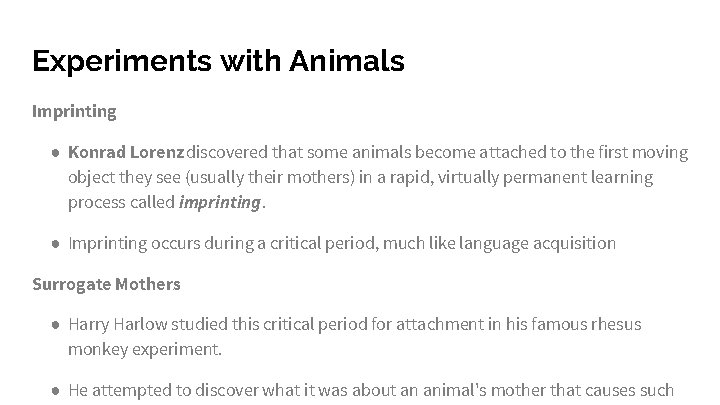The image size is (720, 405).
Task: Click the italic word 'imprinting'
Action: coord(219,202)
